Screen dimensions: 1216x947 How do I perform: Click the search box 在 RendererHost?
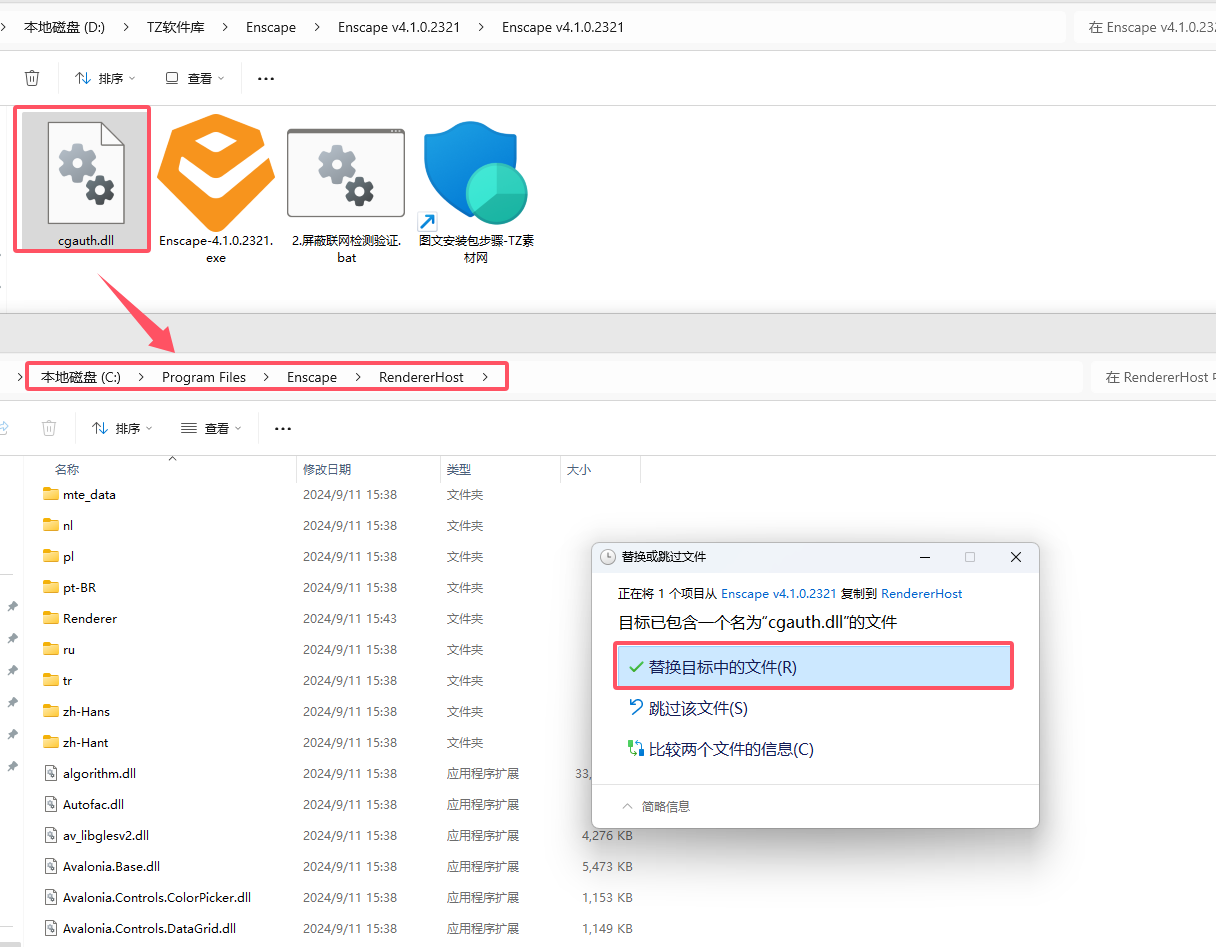point(1151,377)
